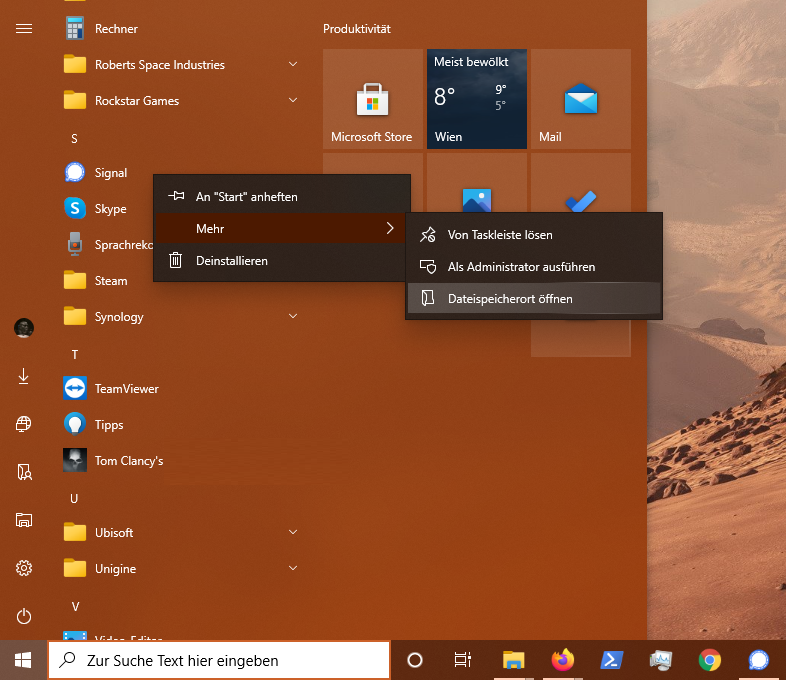Open PowerShell from the taskbar
Viewport: 786px width, 680px height.
pyautogui.click(x=612, y=660)
